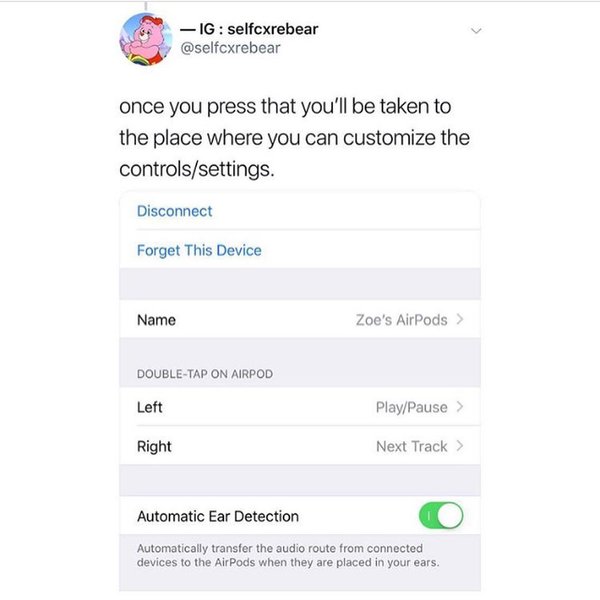Image resolution: width=600 pixels, height=600 pixels.
Task: Open the Right double-tap setting row
Action: 300,446
